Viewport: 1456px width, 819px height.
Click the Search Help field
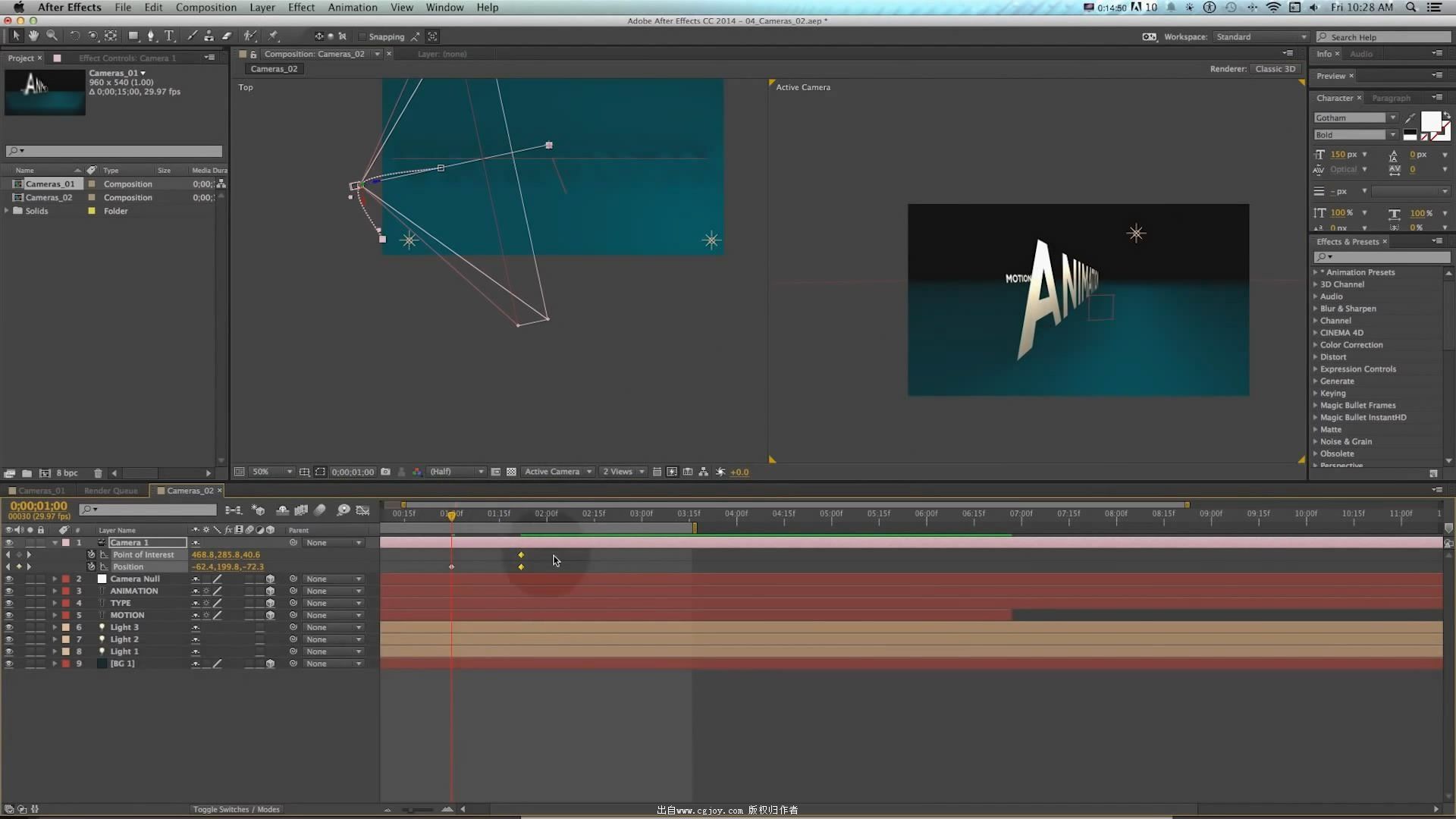click(x=1382, y=36)
